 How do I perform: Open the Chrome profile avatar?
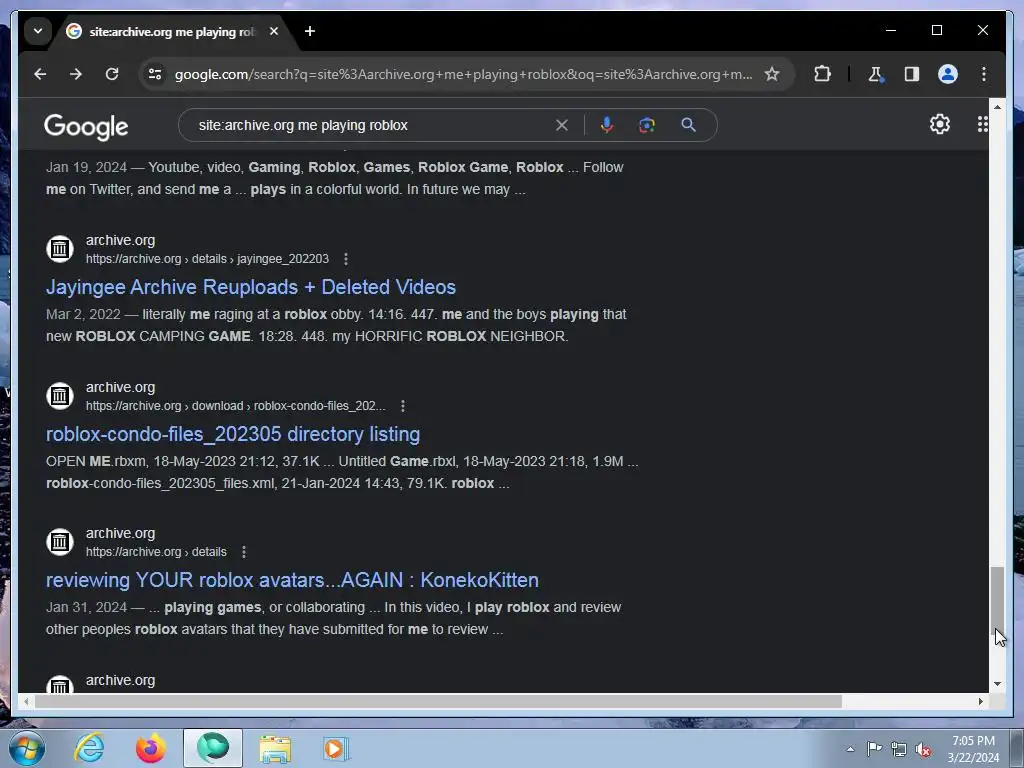coord(948,74)
